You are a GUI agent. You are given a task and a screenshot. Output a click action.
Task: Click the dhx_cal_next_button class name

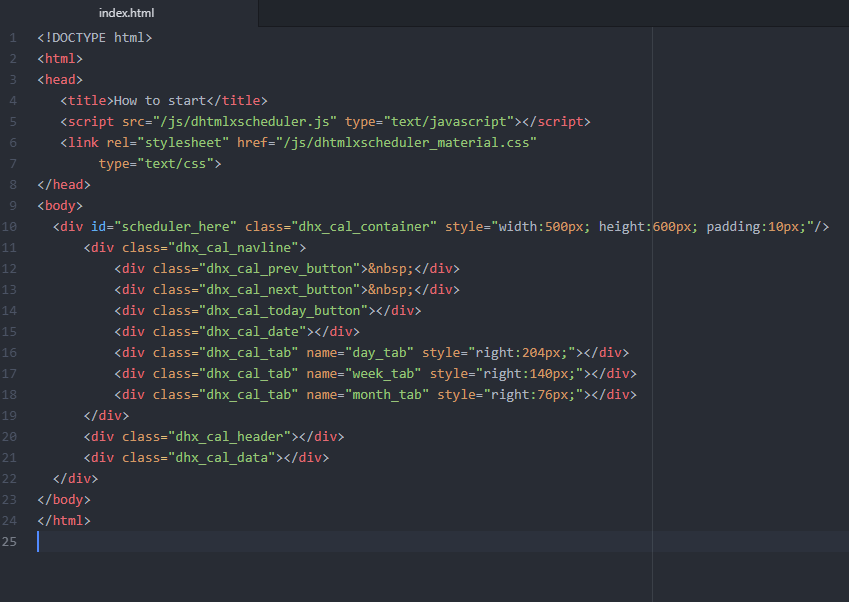coord(279,290)
